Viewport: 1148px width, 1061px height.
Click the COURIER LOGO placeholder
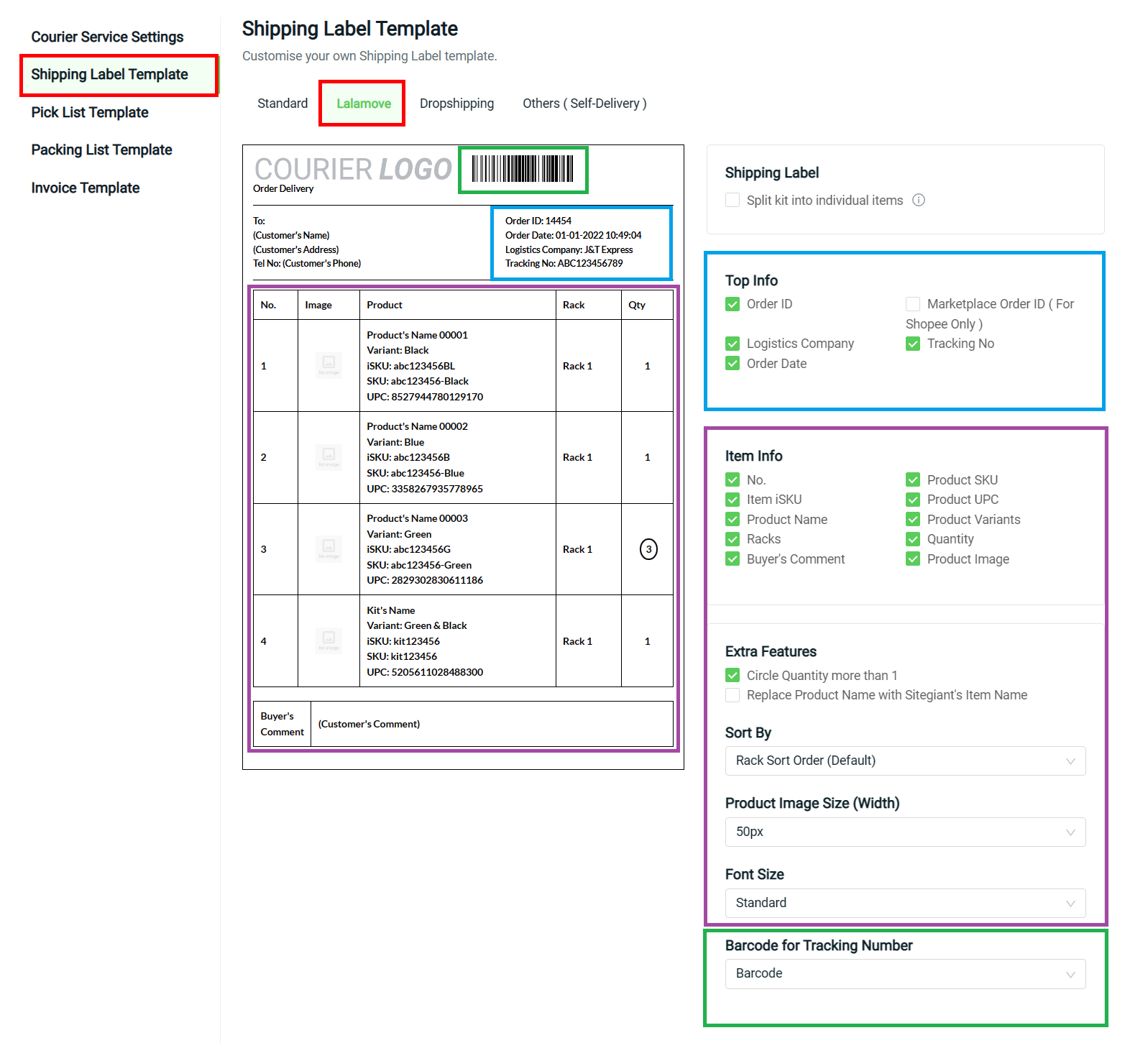click(353, 170)
